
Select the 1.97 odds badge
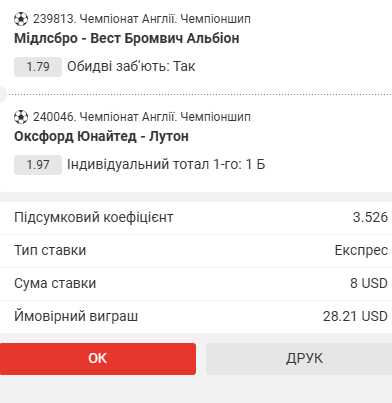[x=38, y=165]
